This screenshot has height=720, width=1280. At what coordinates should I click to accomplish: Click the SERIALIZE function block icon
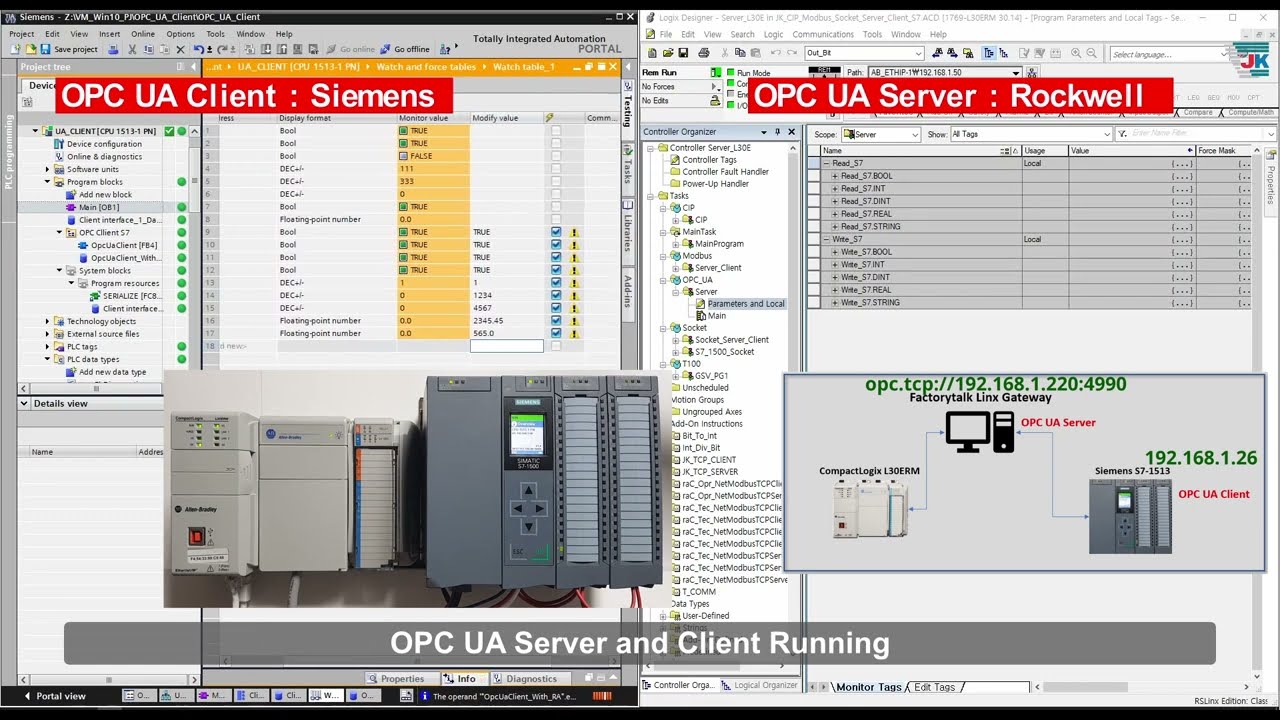[96, 296]
